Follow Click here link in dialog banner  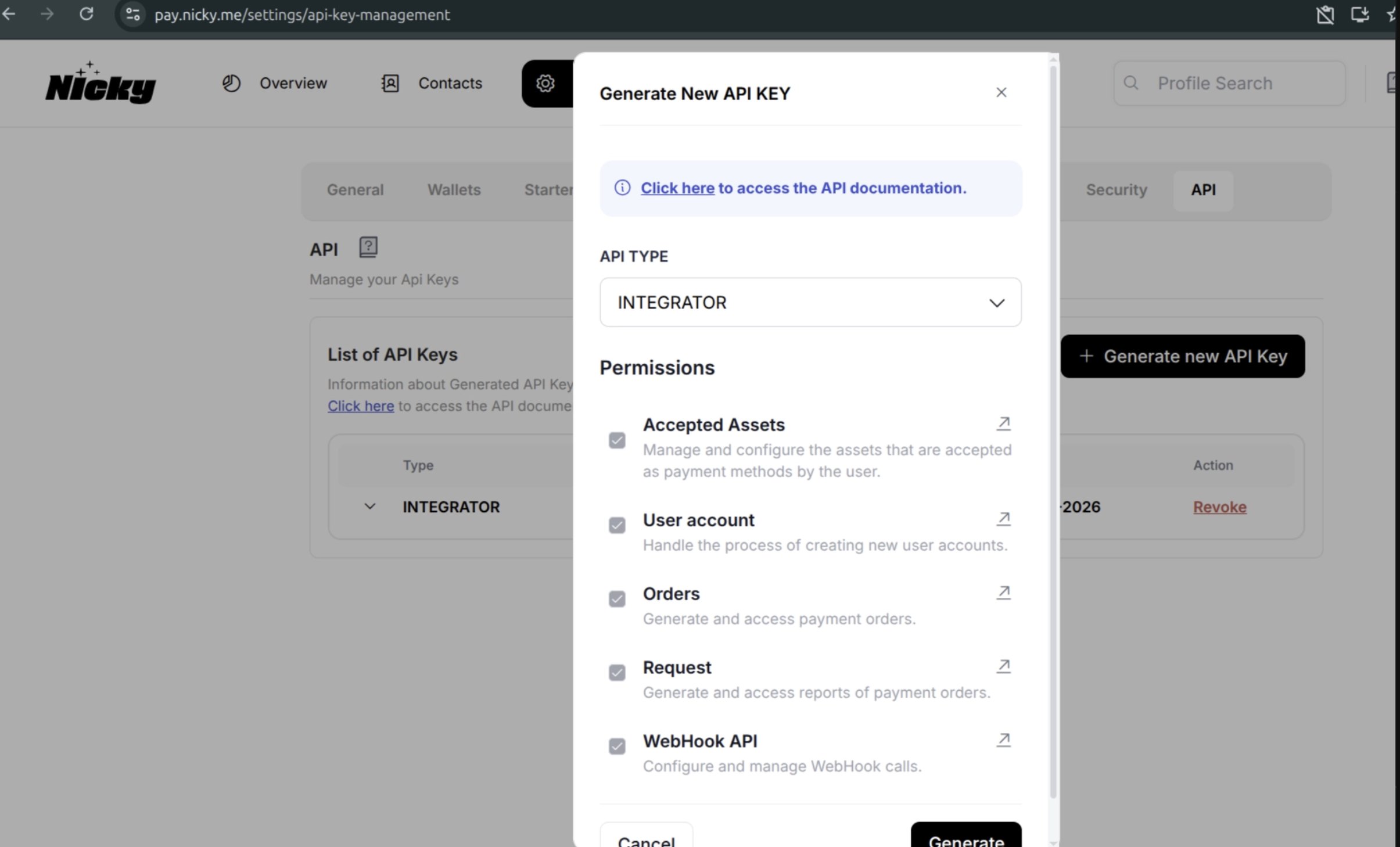coord(677,188)
